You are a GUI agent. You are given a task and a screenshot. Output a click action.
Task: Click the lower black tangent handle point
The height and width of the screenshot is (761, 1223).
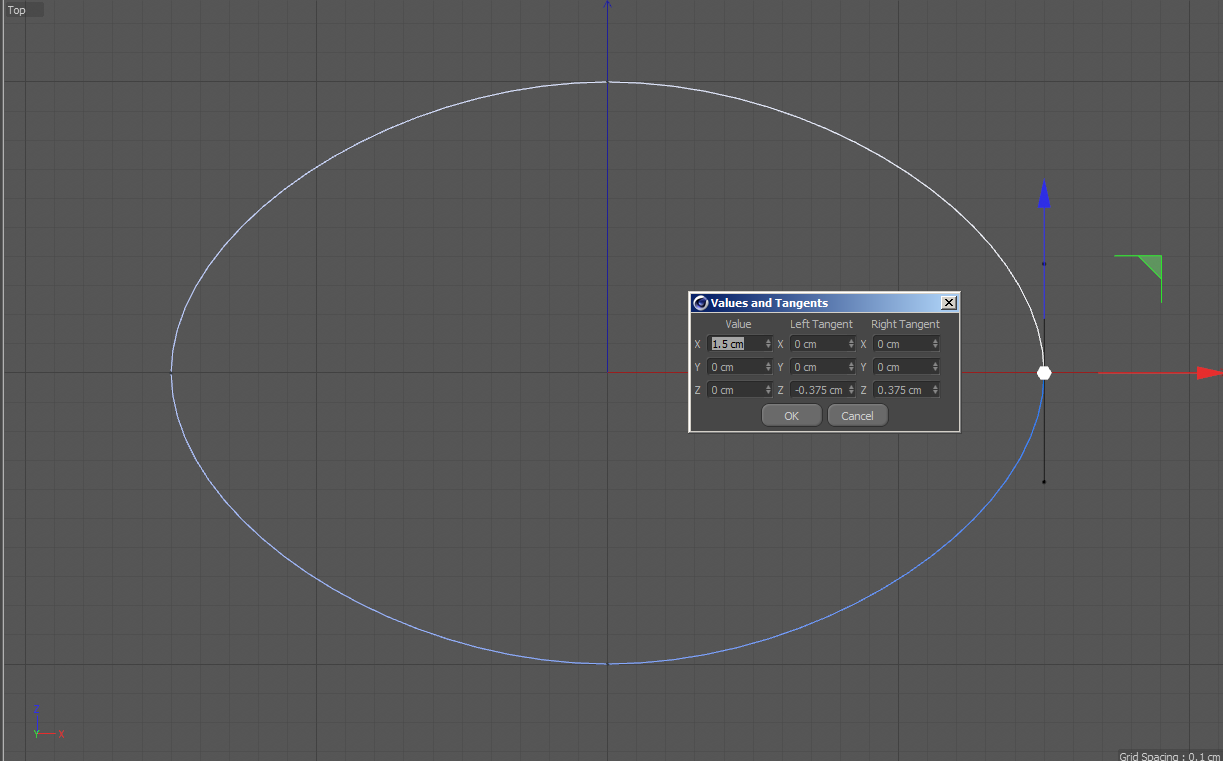[x=1044, y=482]
